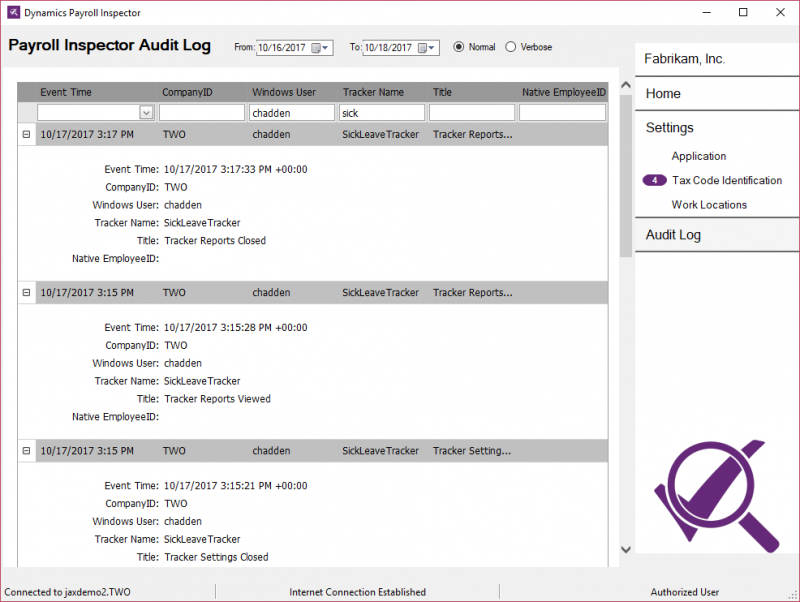
Task: Click the Authorized User status text
Action: [x=685, y=592]
